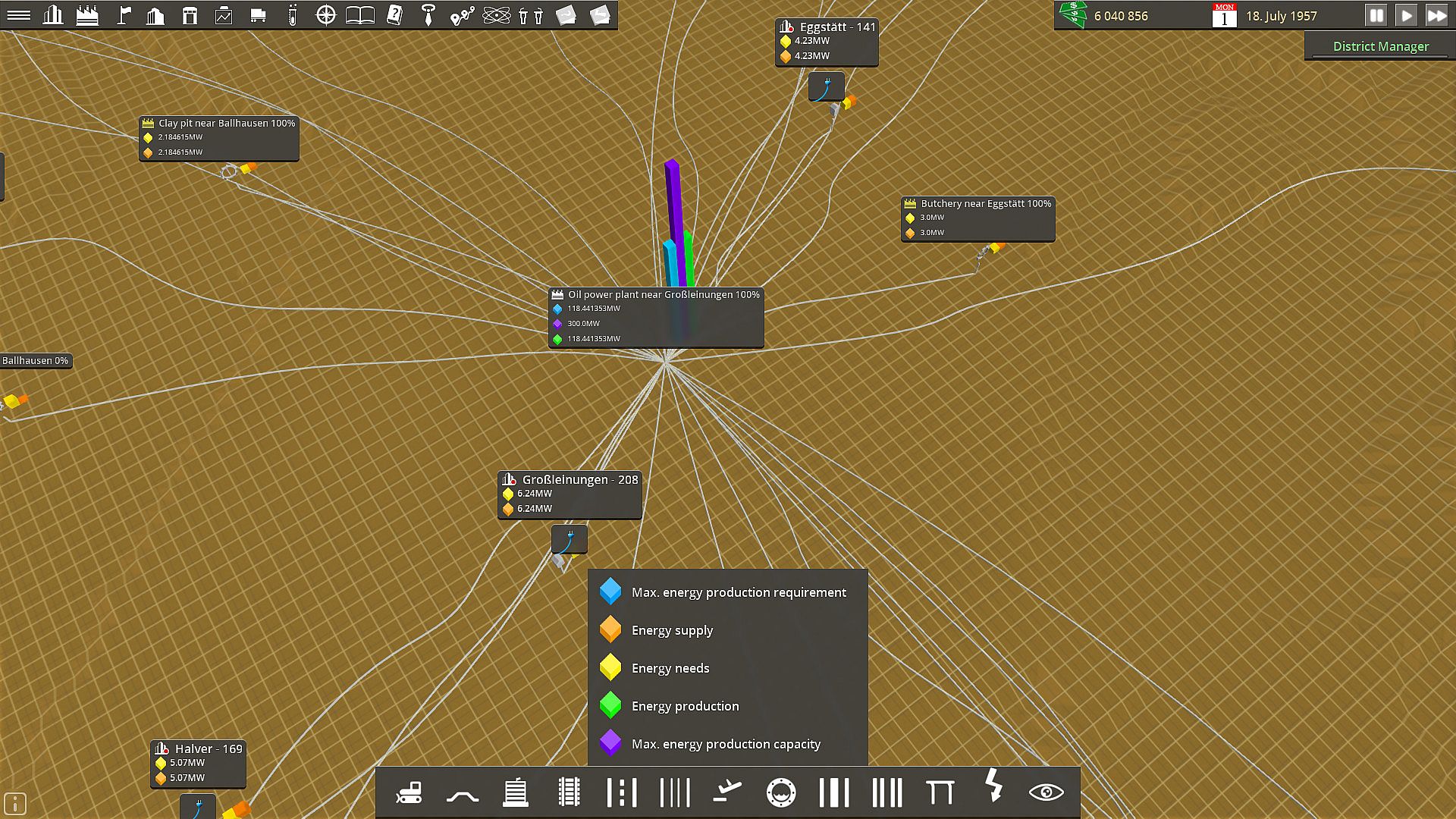Choose the railway track construction tool
This screenshot has width=1456, height=819.
point(569,793)
